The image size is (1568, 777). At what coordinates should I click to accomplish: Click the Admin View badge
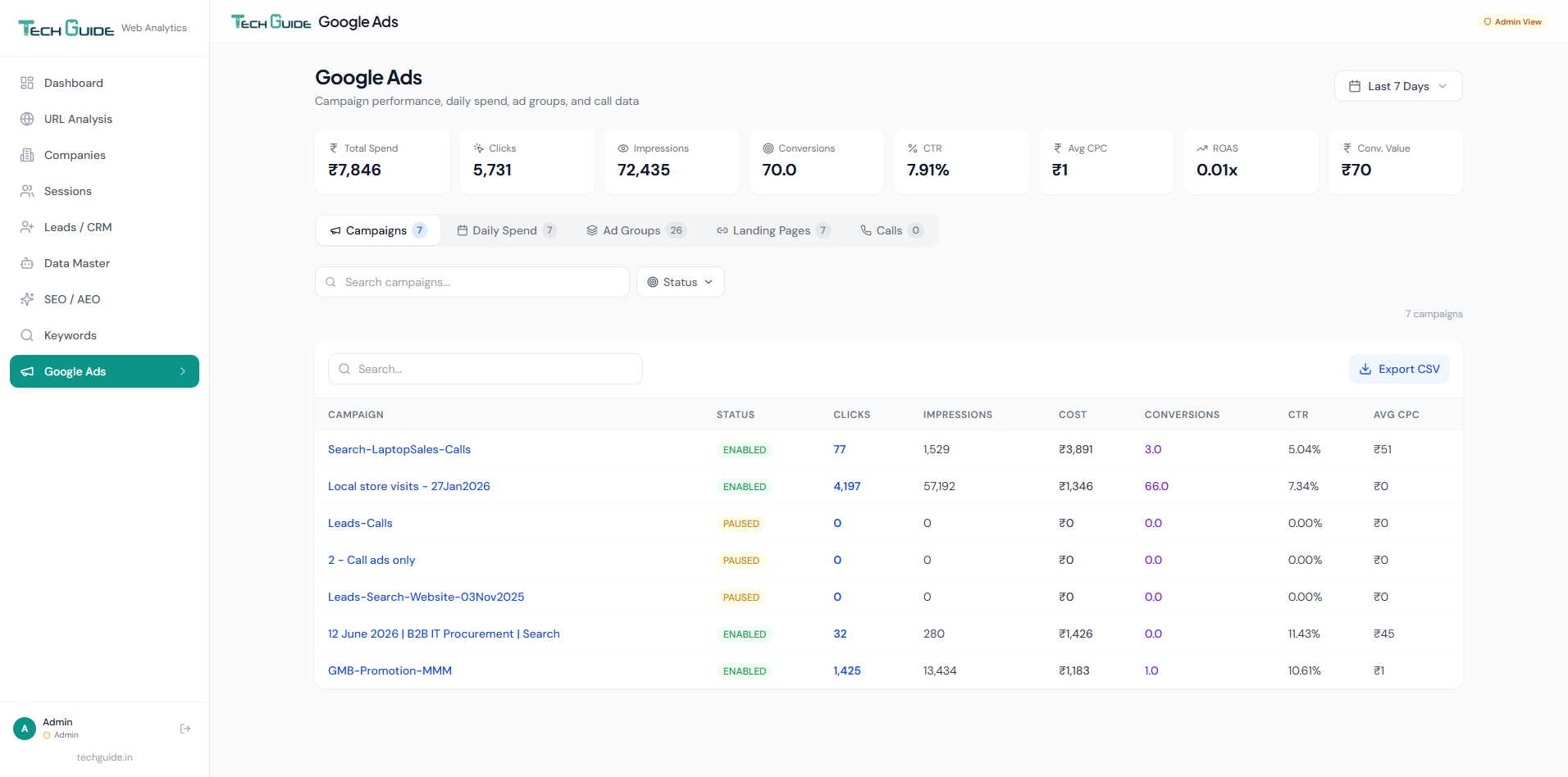(x=1512, y=22)
